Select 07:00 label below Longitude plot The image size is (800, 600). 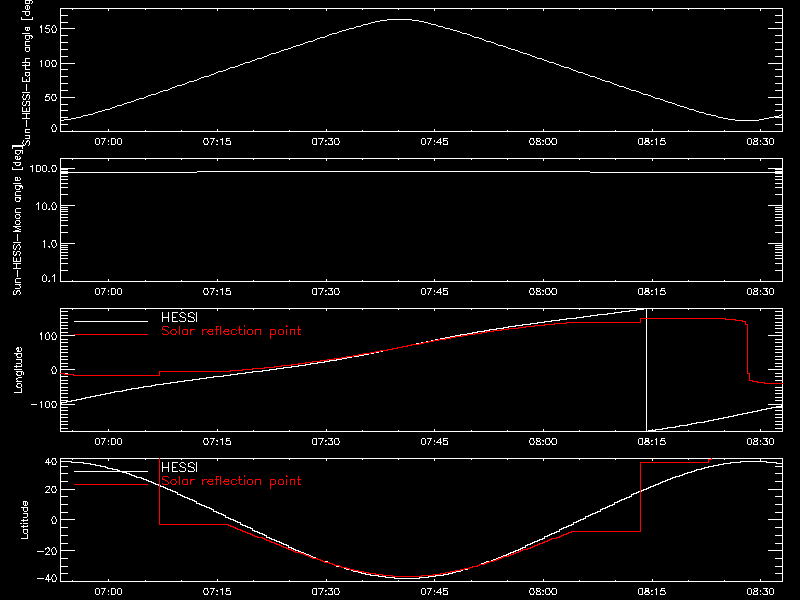click(108, 441)
